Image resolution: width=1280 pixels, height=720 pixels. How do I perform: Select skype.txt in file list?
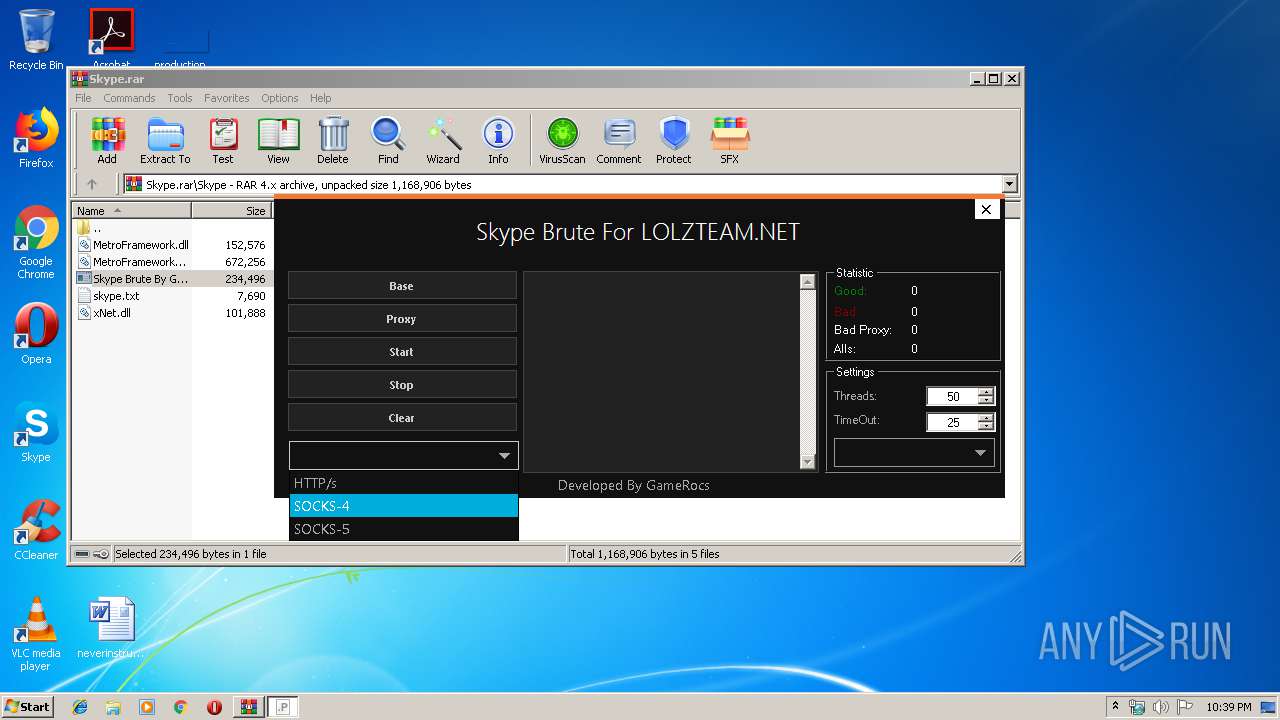(x=116, y=296)
